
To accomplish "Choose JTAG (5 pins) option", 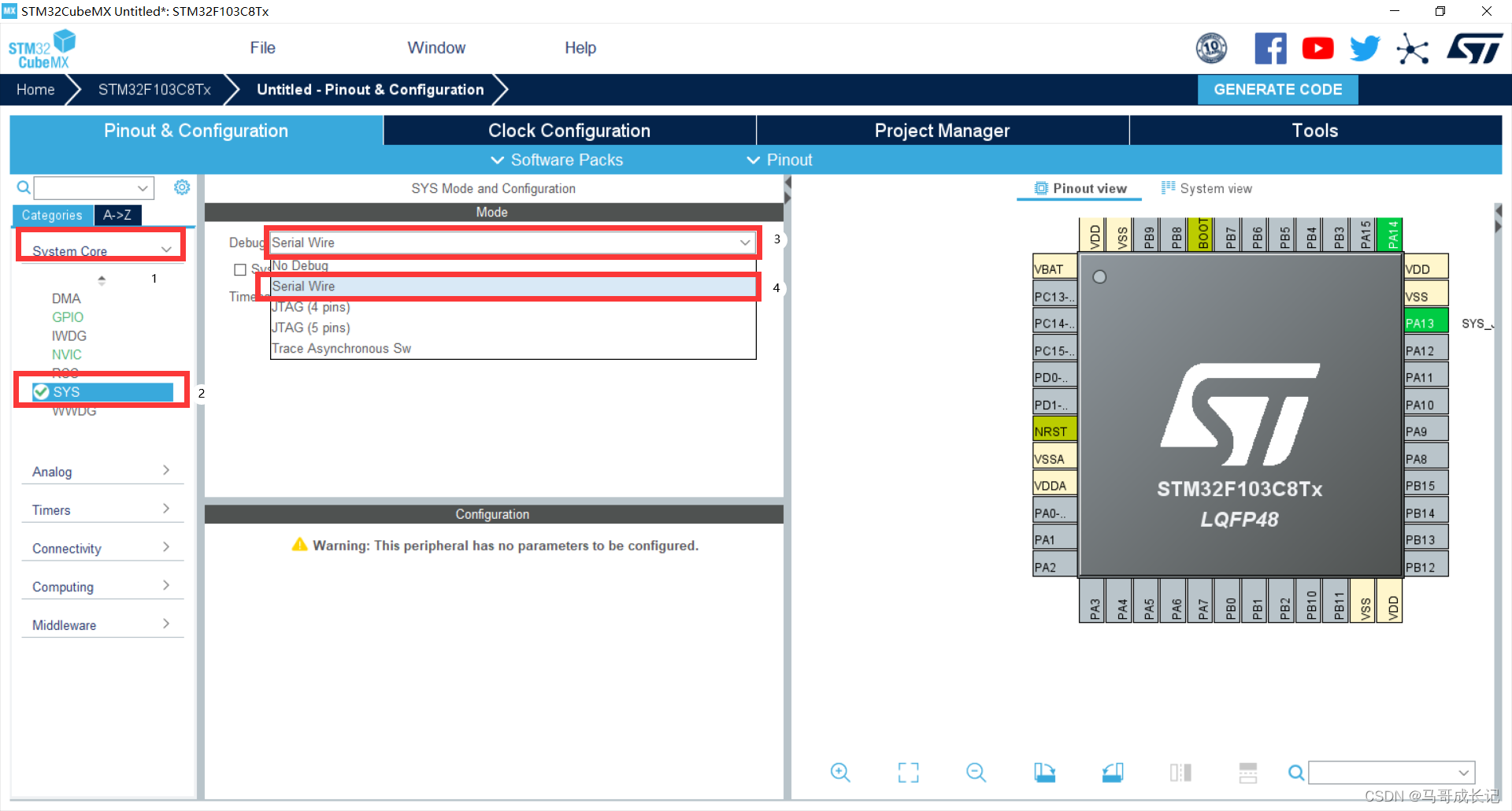I will tap(513, 328).
